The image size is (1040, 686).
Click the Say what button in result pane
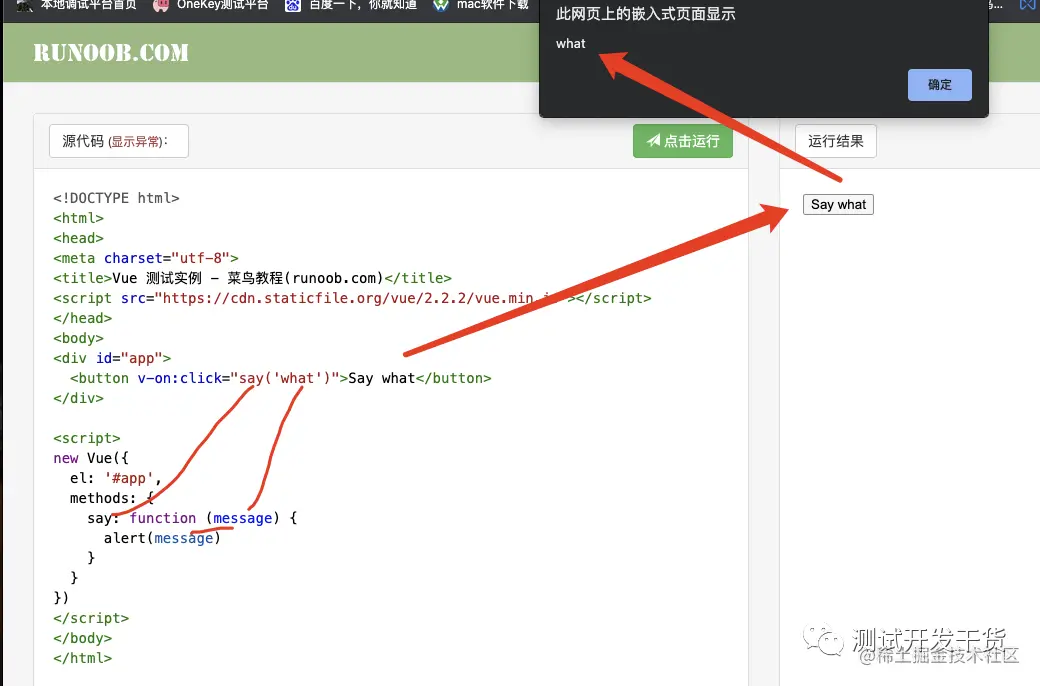tap(838, 204)
